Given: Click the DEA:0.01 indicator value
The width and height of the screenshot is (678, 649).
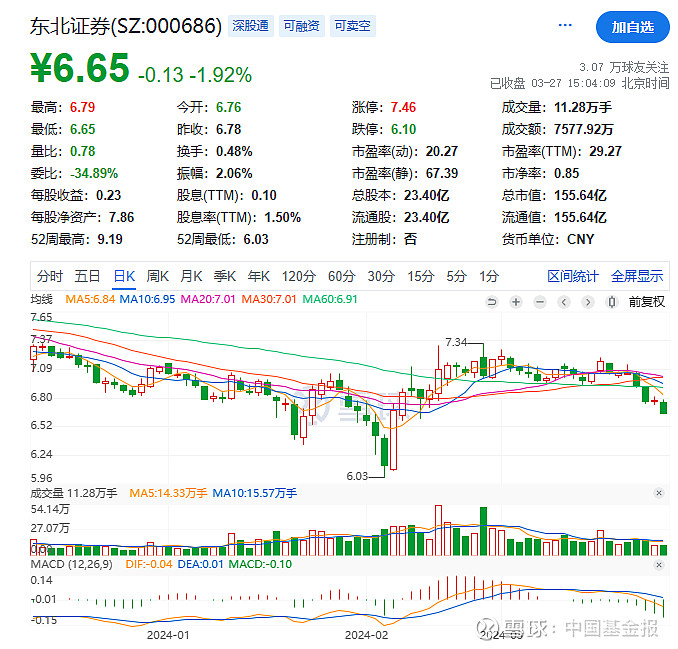Looking at the screenshot, I should point(201,564).
